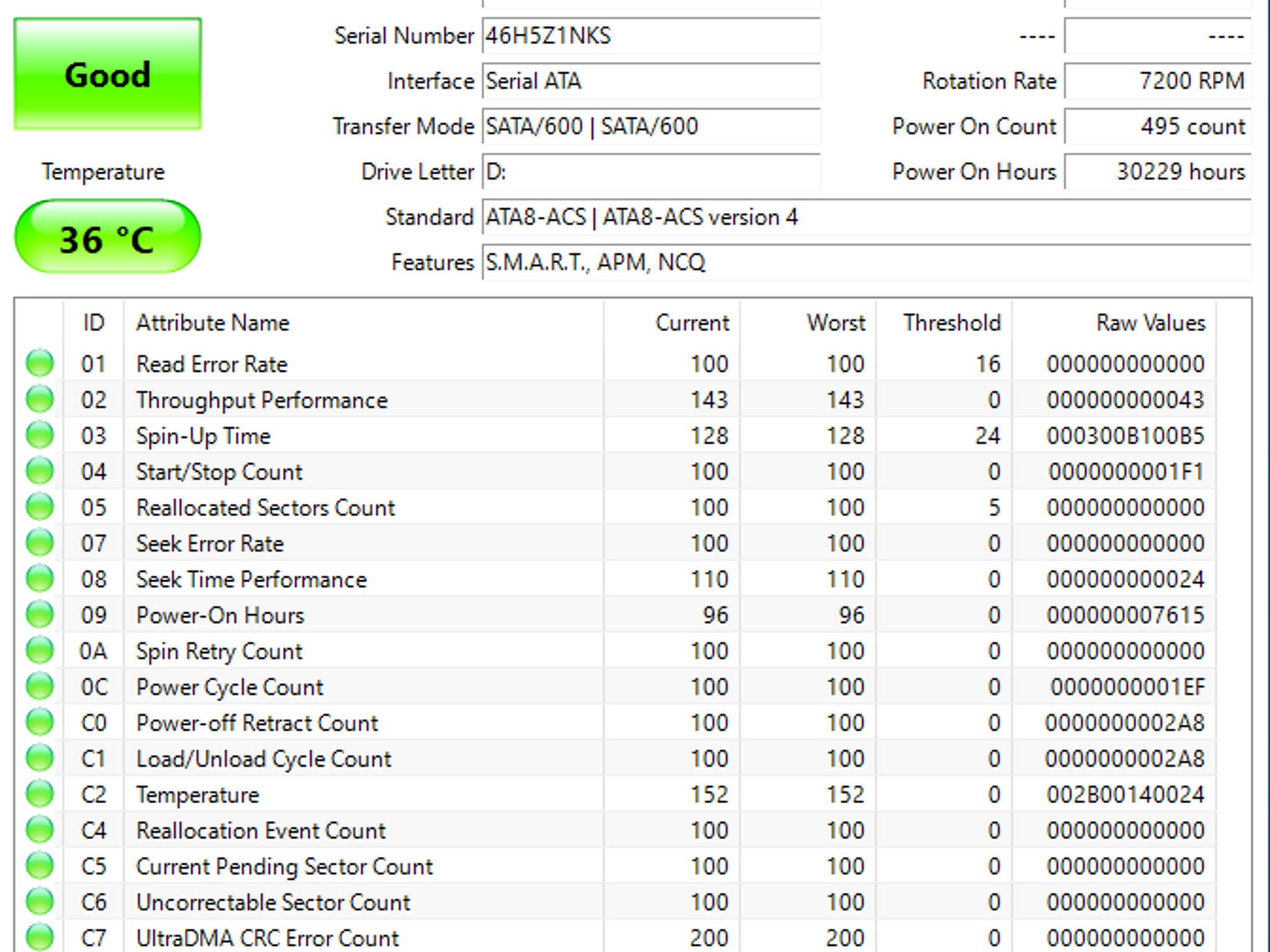Screen dimensions: 1270x952
Task: Click the status indicator for Uncorrectable Sector Count
Action: [x=38, y=902]
